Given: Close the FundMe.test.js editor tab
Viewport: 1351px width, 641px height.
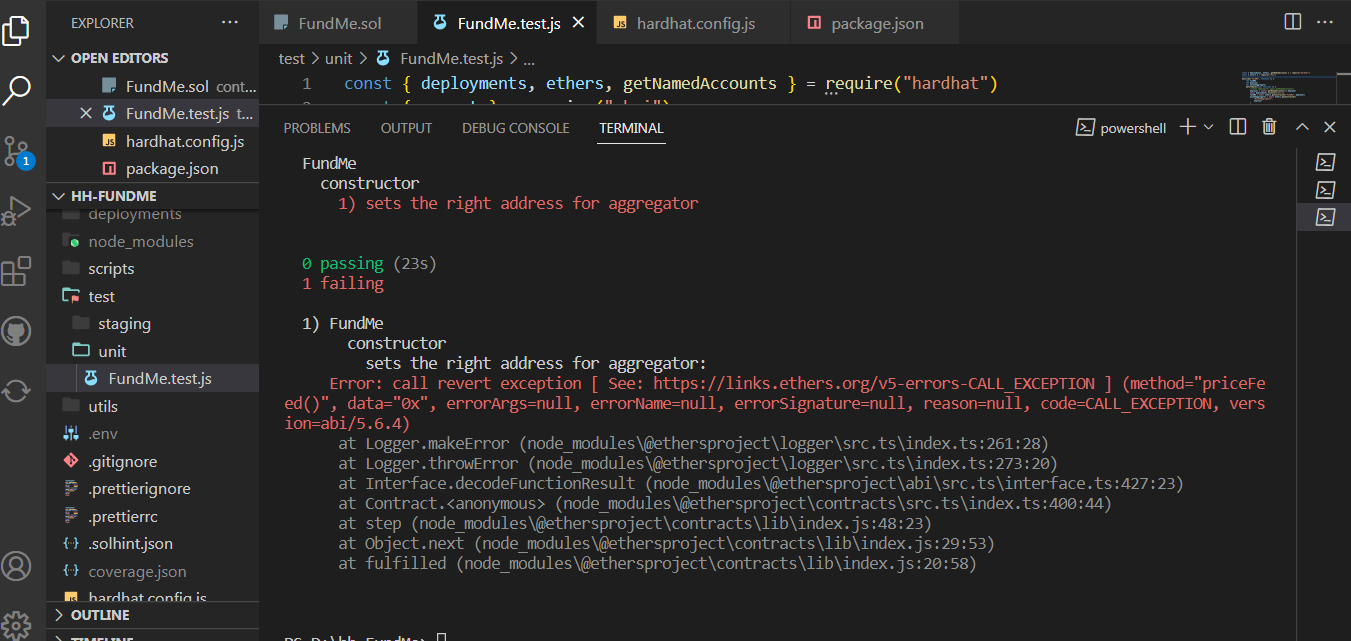Looking at the screenshot, I should pyautogui.click(x=578, y=22).
